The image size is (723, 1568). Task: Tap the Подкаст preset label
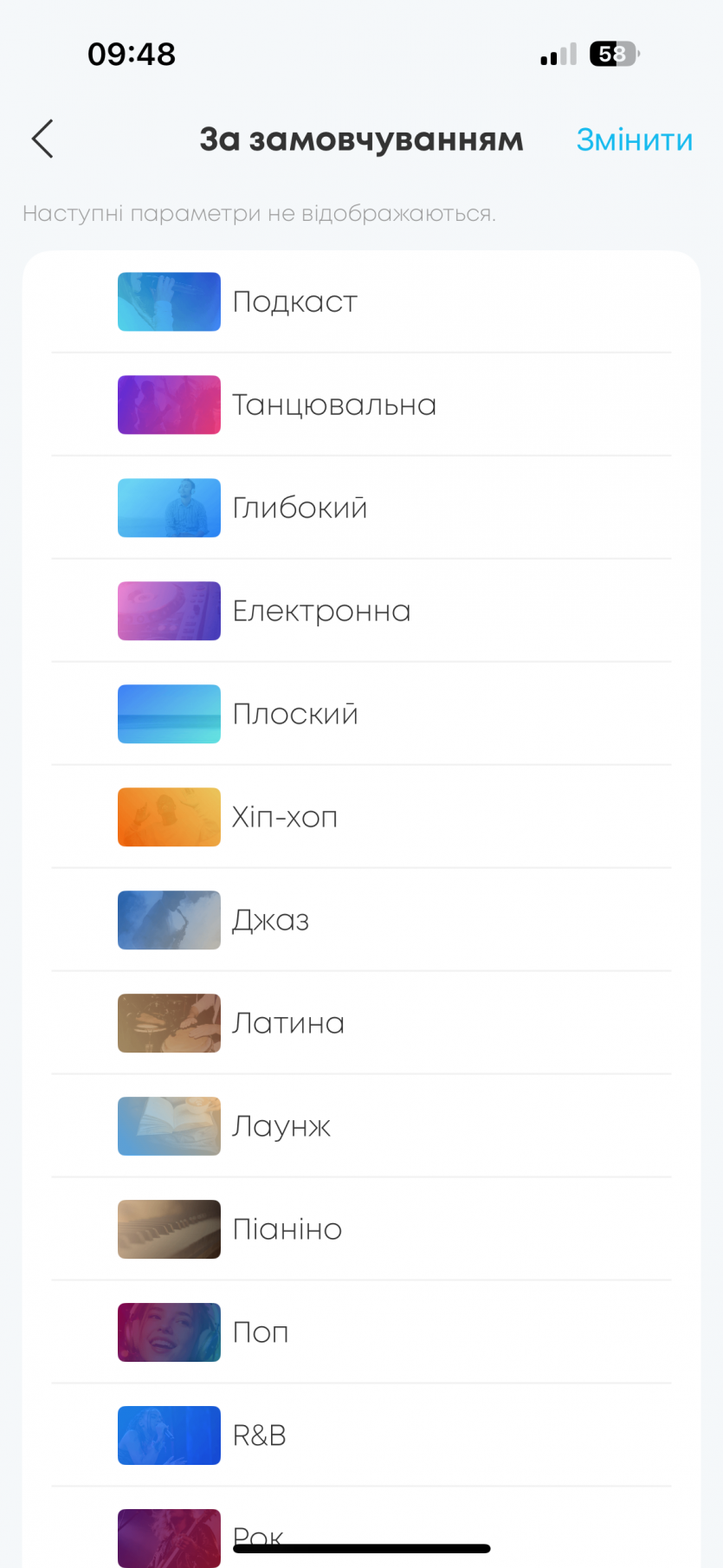tap(294, 301)
